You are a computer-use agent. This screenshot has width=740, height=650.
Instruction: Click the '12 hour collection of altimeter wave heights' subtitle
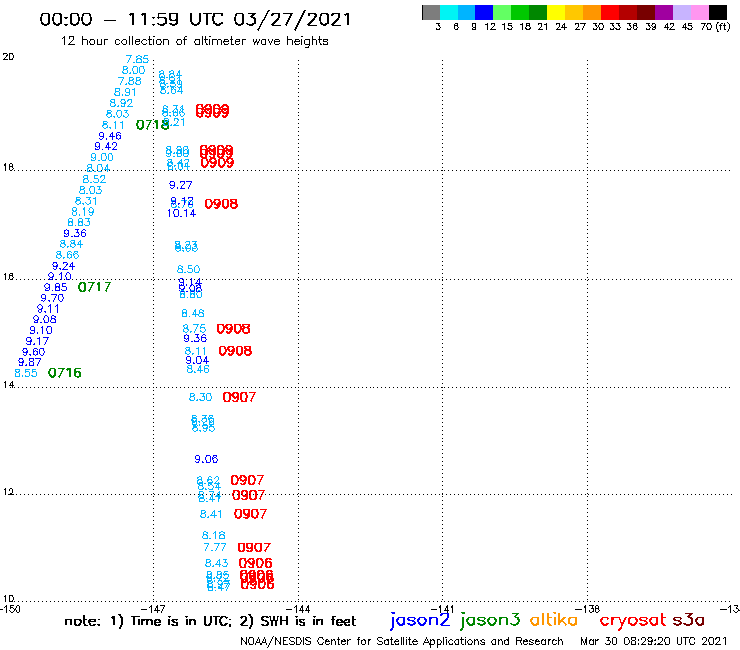pos(194,41)
